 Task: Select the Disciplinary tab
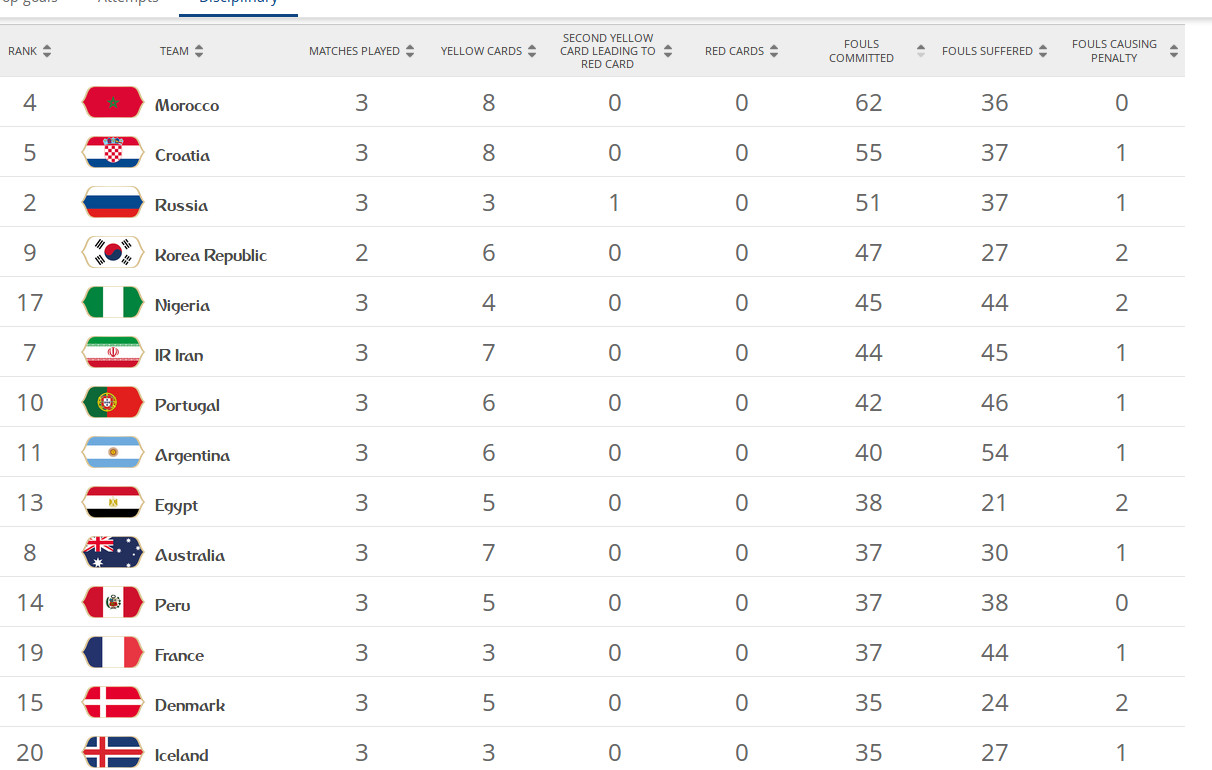(x=238, y=3)
